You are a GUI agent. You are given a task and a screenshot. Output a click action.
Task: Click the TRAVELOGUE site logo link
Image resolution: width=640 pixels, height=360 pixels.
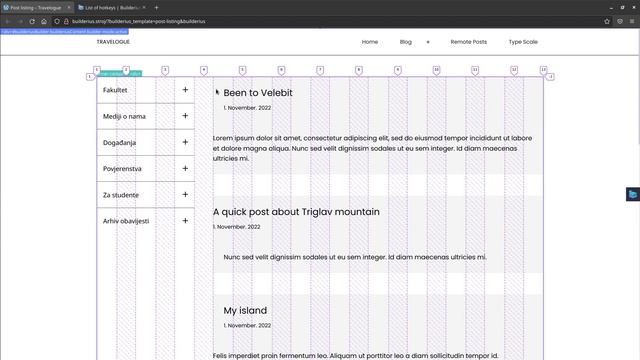point(113,42)
